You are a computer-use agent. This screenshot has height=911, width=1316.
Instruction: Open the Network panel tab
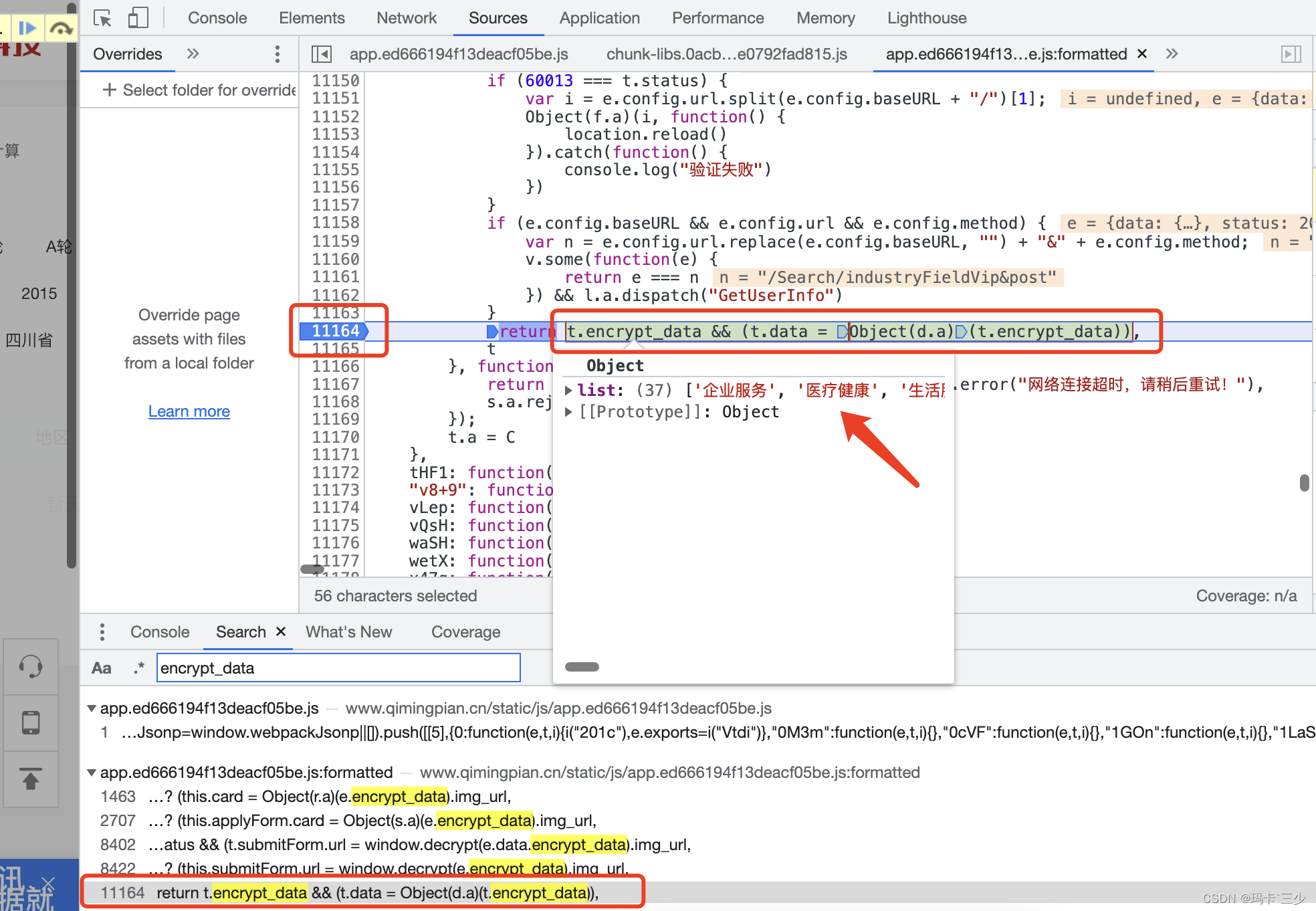click(407, 18)
